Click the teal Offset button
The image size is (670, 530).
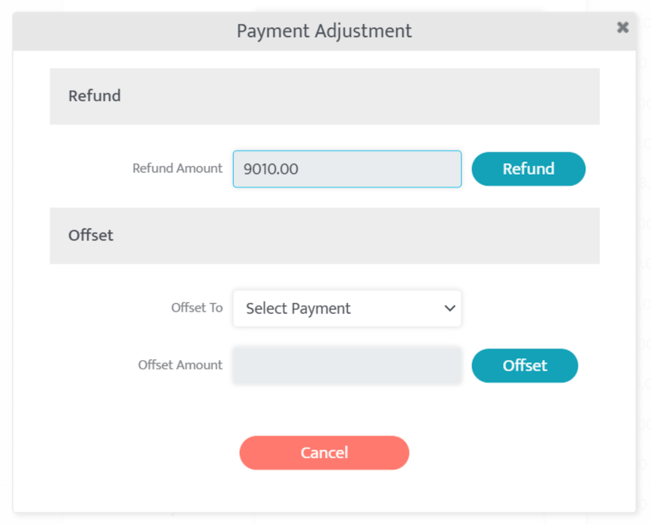click(524, 366)
